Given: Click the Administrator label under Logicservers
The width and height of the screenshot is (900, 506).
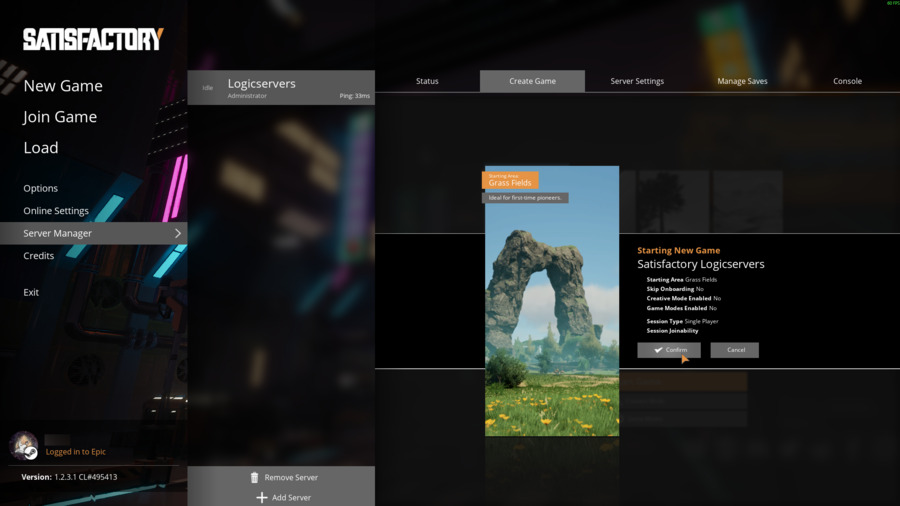Looking at the screenshot, I should (x=247, y=96).
